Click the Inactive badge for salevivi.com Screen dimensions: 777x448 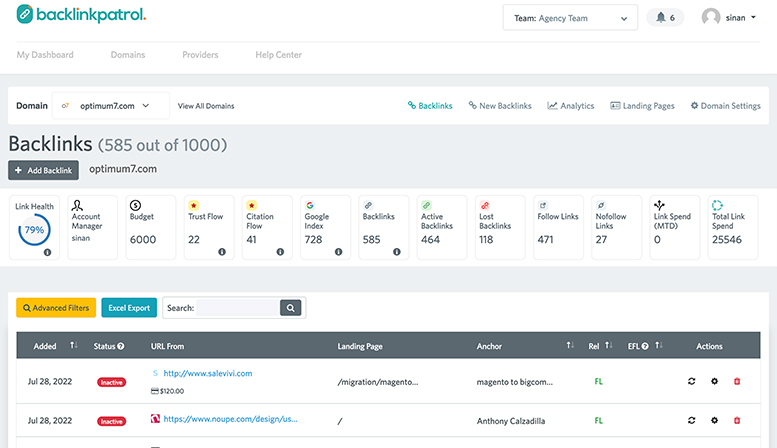pyautogui.click(x=111, y=382)
